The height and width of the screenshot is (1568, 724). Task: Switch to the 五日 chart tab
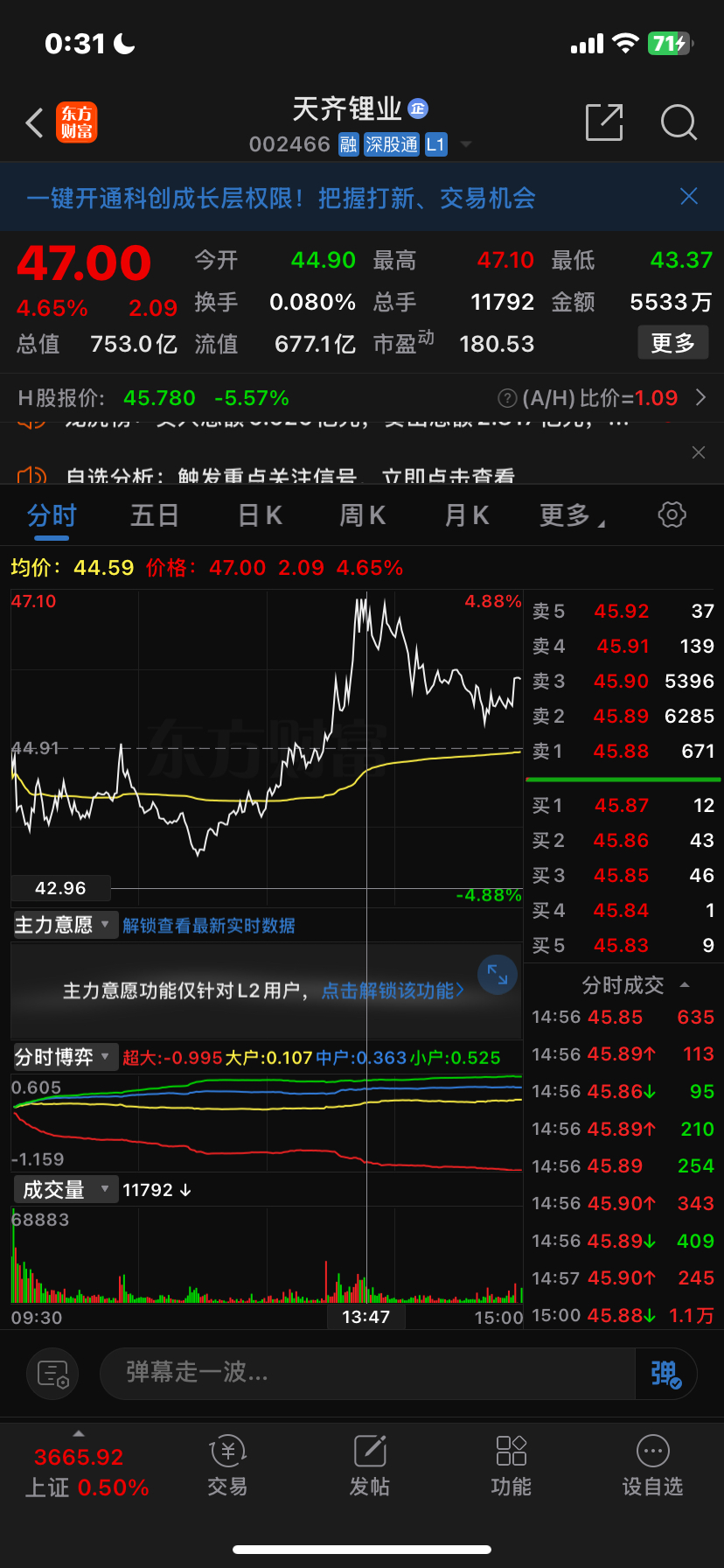point(155,515)
